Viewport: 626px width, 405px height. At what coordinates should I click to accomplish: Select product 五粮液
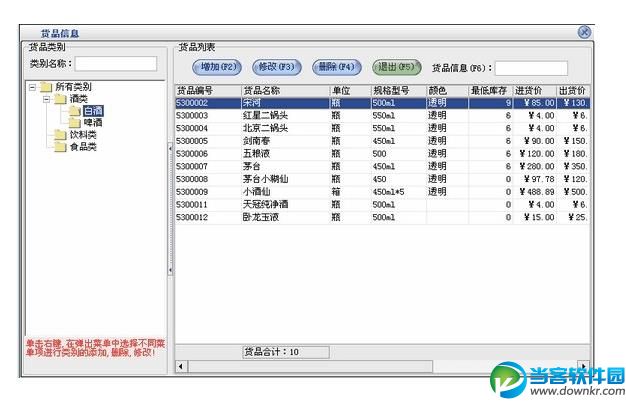tap(256, 154)
